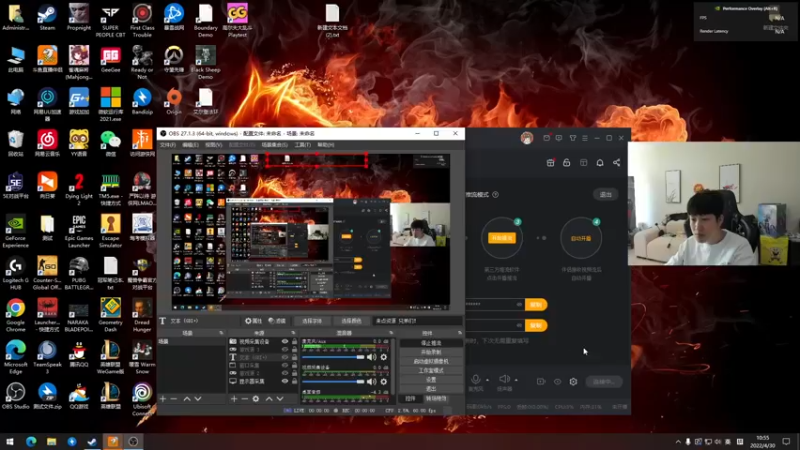Click Windows Start button on taskbar
Screen dimensions: 800x450
10,442
